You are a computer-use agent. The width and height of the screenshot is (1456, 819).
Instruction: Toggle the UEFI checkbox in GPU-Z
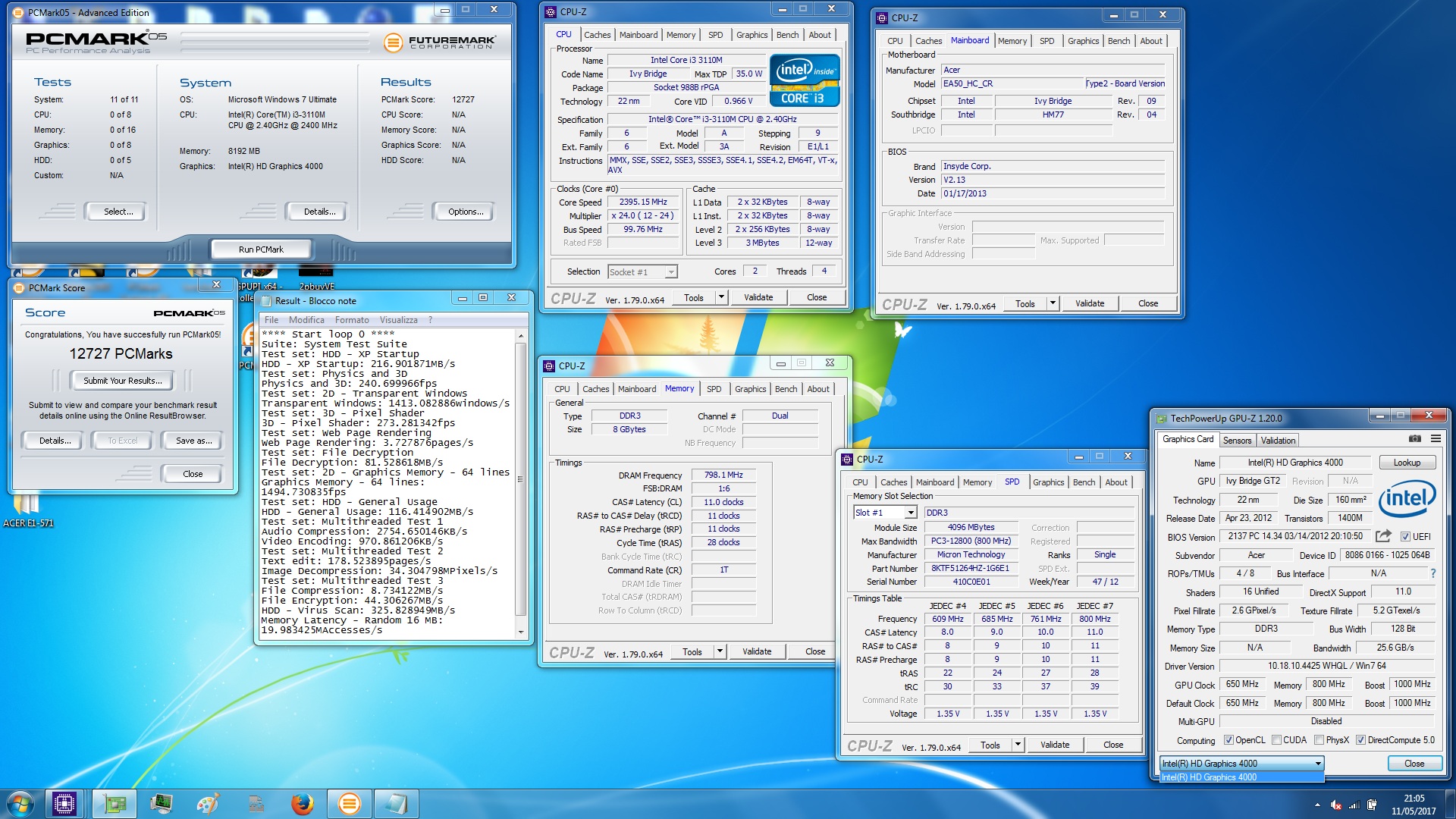pyautogui.click(x=1405, y=536)
